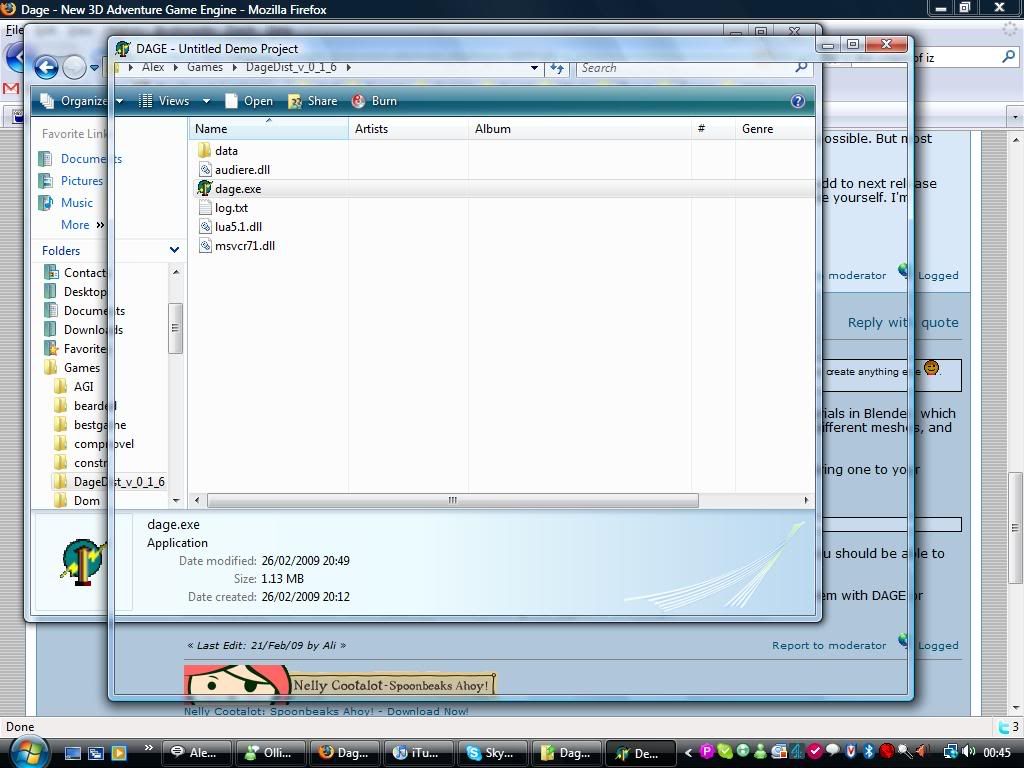Viewport: 1024px width, 768px height.
Task: Collapse the Folders pane chevron
Action: pyautogui.click(x=174, y=250)
